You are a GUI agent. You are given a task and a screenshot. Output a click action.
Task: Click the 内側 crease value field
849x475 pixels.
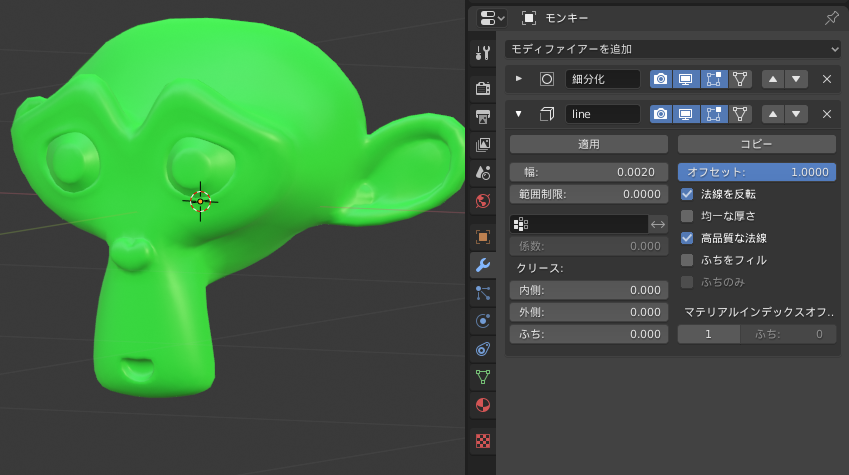(589, 290)
